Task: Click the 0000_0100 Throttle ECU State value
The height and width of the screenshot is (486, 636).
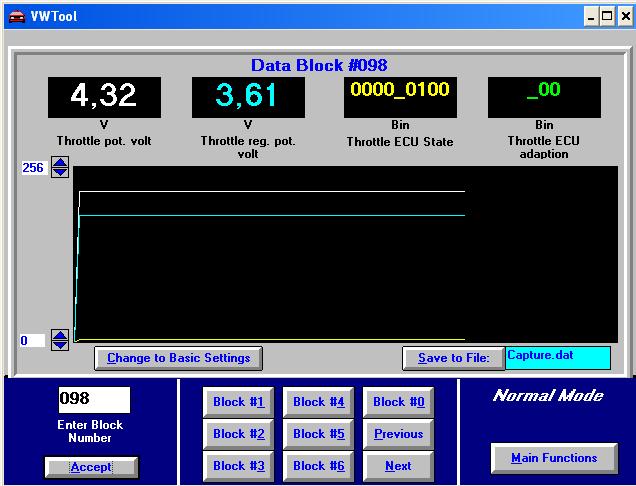Action: (x=400, y=97)
